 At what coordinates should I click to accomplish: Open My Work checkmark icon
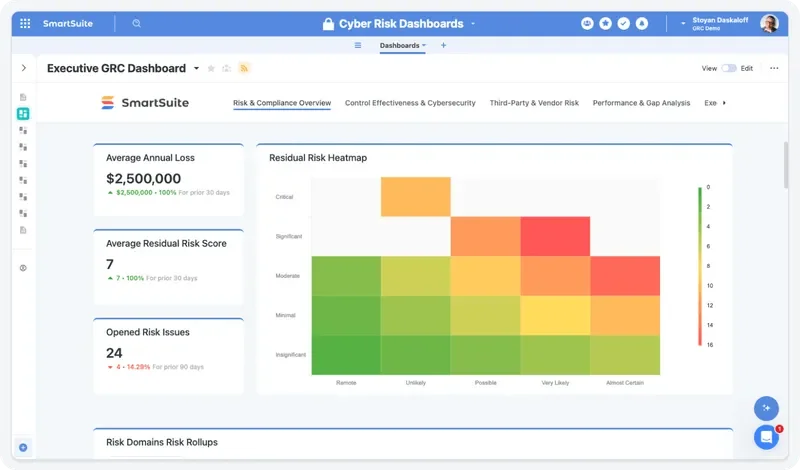(x=623, y=23)
